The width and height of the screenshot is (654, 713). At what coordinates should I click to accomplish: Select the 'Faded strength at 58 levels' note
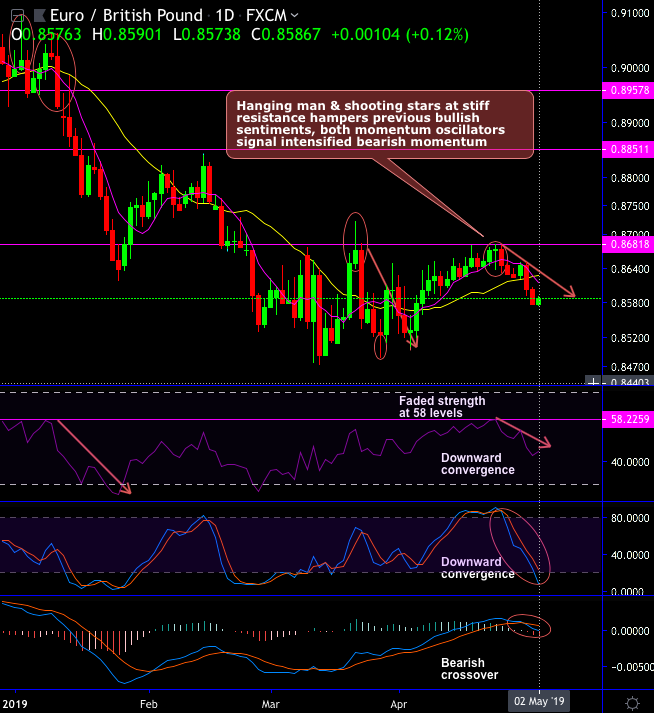pos(442,407)
